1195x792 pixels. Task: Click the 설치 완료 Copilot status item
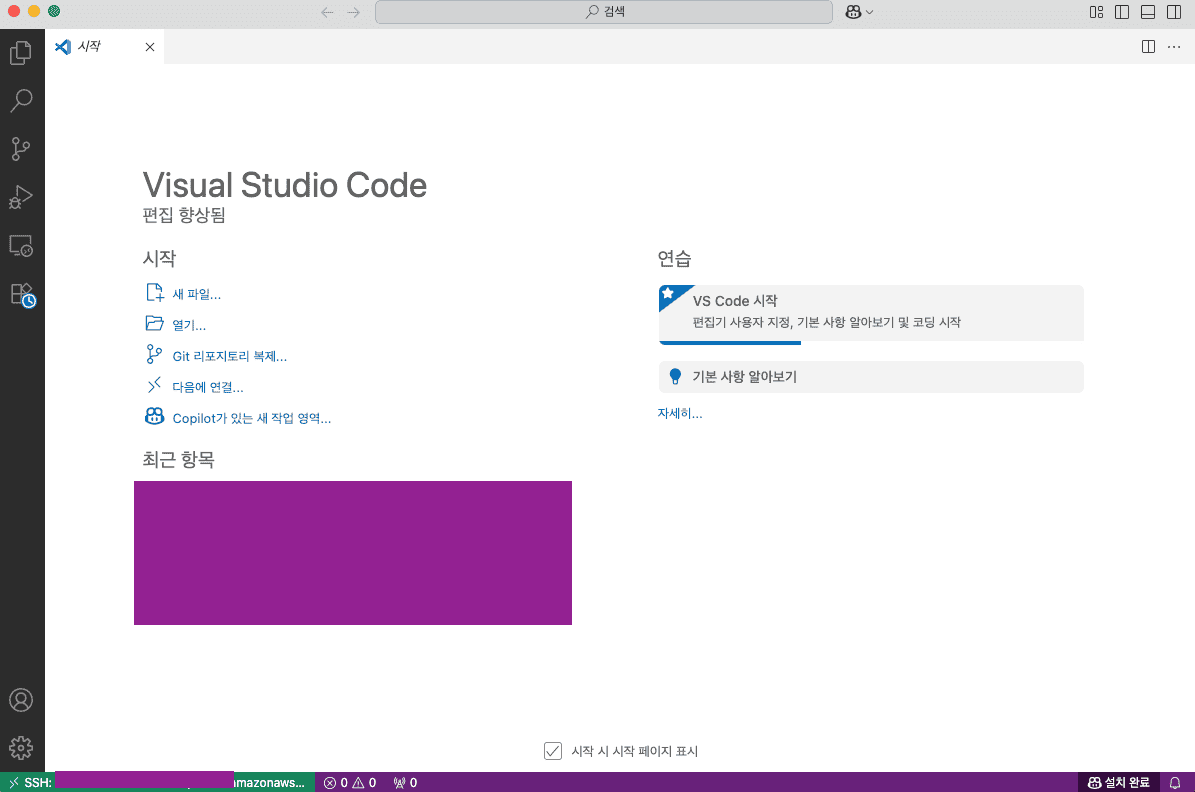click(1119, 783)
